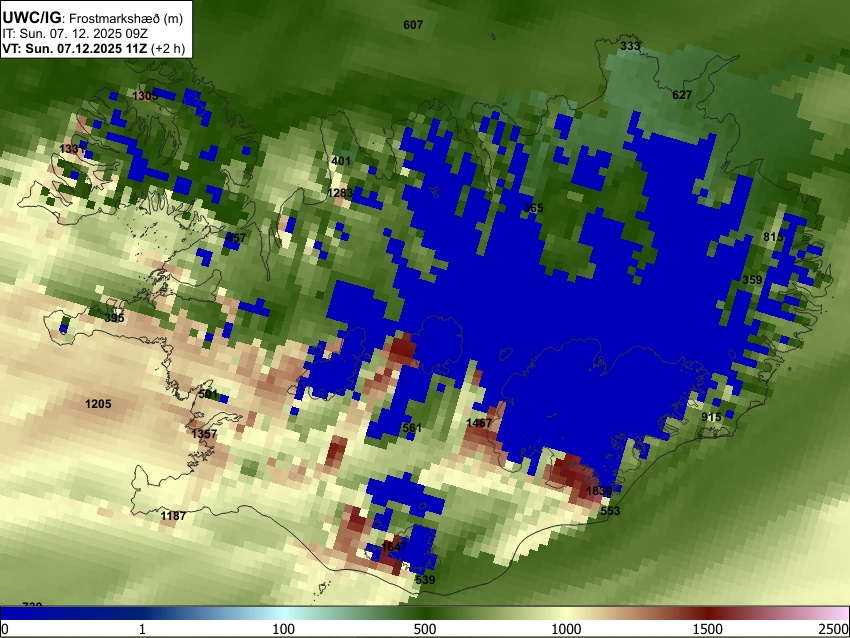Image resolution: width=850 pixels, height=638 pixels.
Task: Click the valid time line 'VT: Sun. 07.12.2025 11Z'
Action: tap(74, 48)
